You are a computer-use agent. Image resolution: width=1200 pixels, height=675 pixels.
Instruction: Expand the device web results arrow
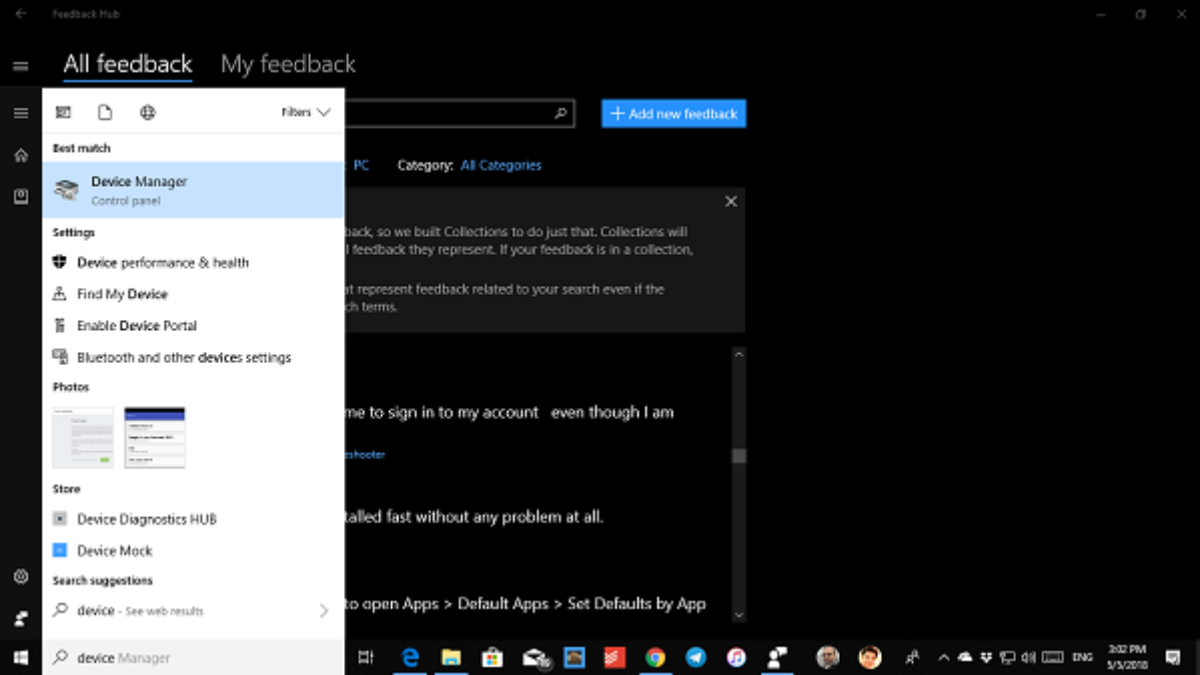(x=323, y=610)
